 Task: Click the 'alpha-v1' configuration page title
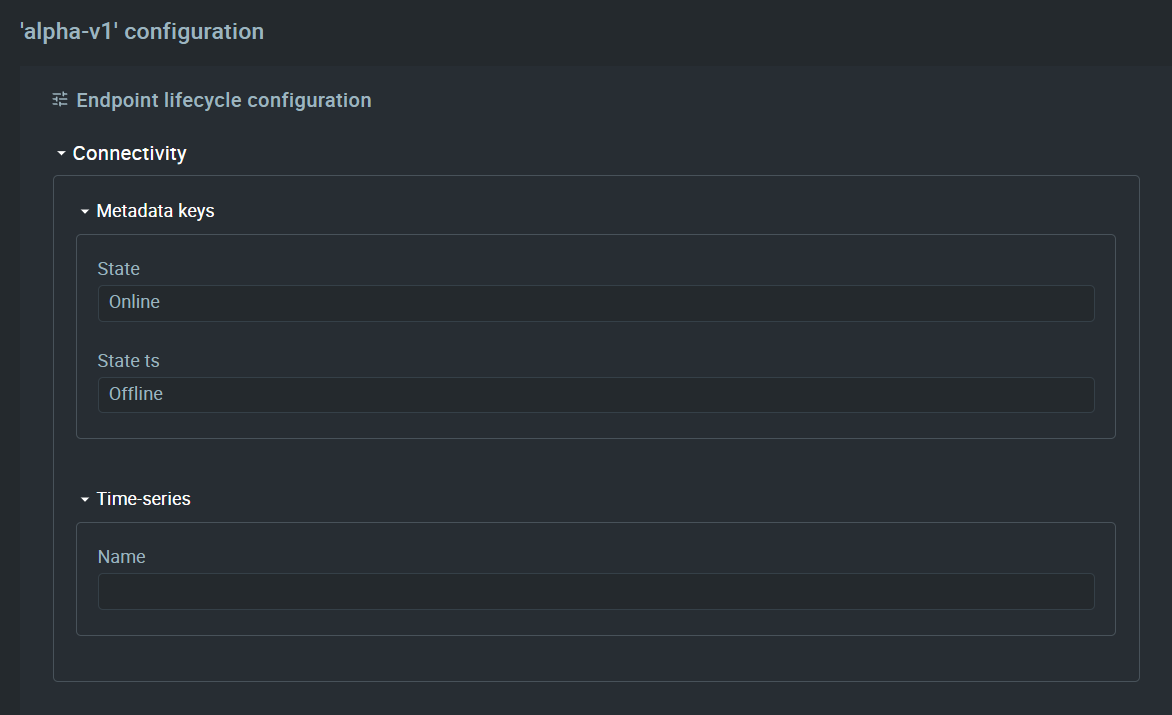click(141, 31)
